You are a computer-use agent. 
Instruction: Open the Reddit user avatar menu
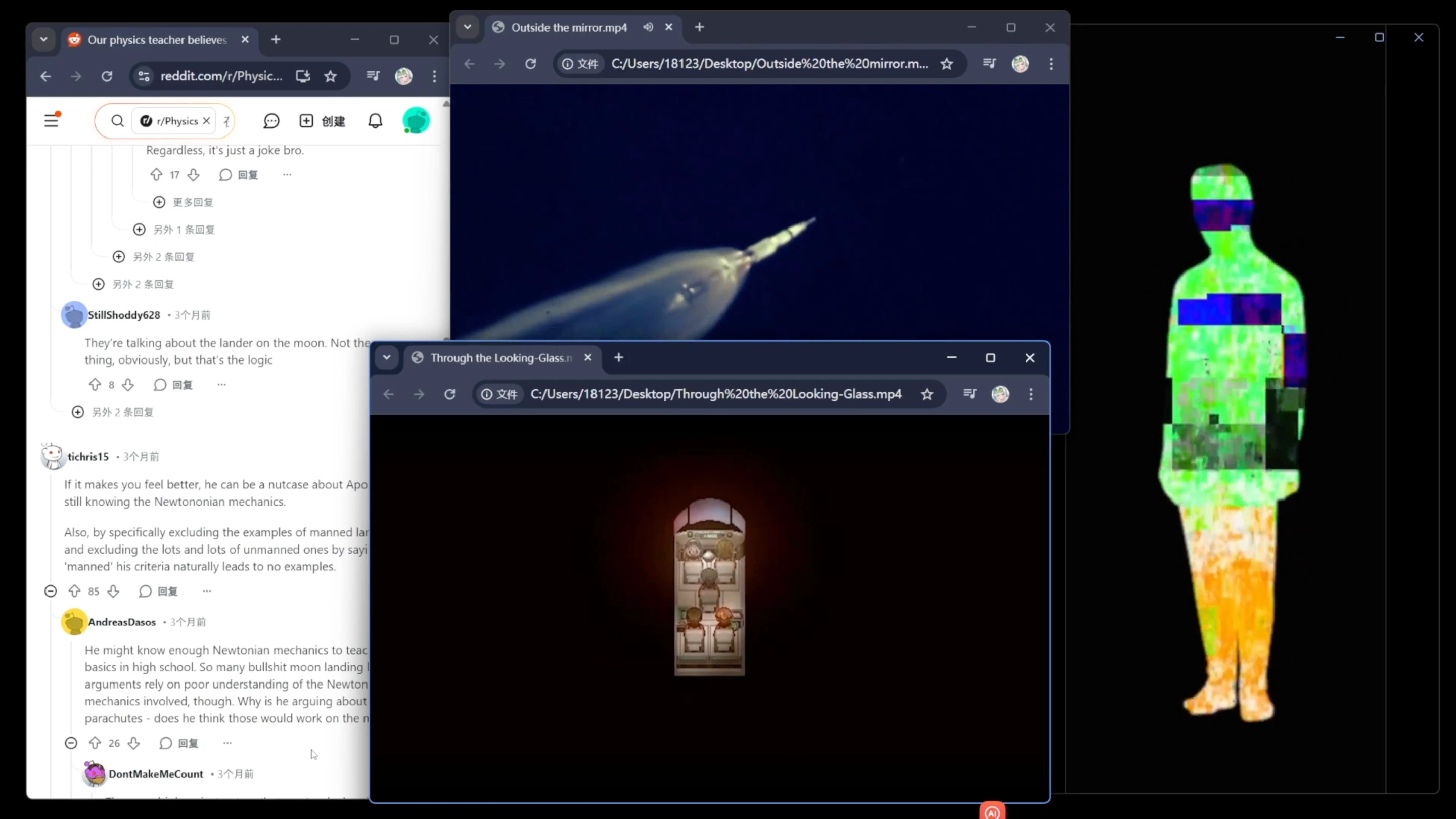pyautogui.click(x=416, y=120)
